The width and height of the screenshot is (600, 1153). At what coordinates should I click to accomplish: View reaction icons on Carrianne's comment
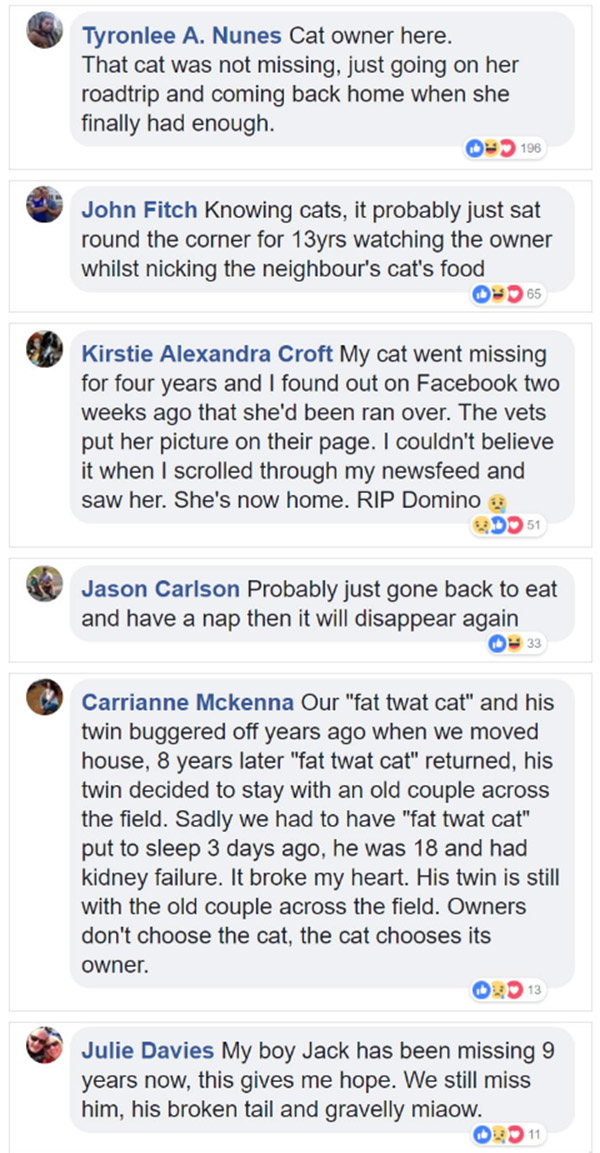(x=497, y=990)
